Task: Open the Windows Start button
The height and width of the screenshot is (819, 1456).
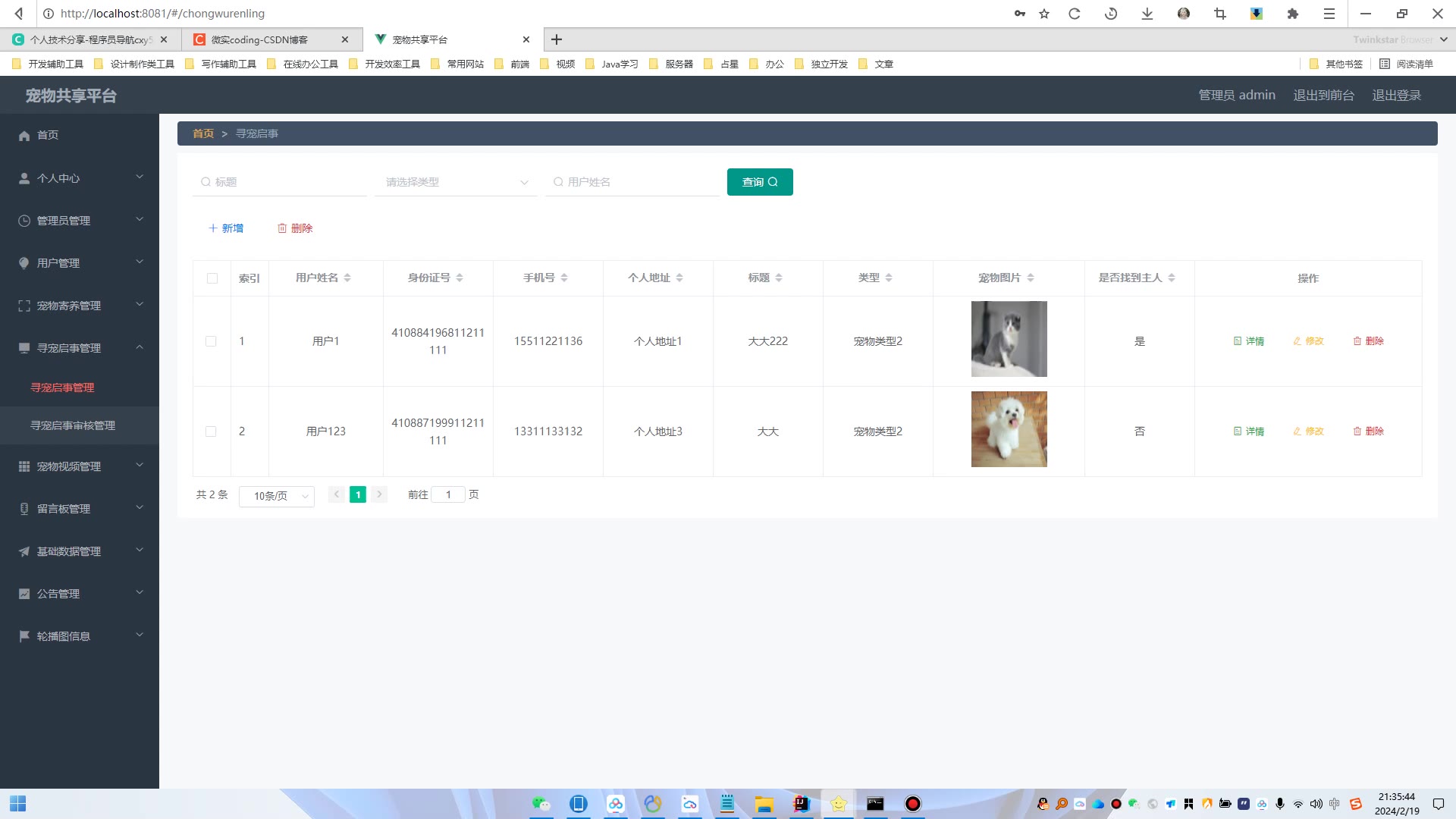Action: pyautogui.click(x=18, y=804)
